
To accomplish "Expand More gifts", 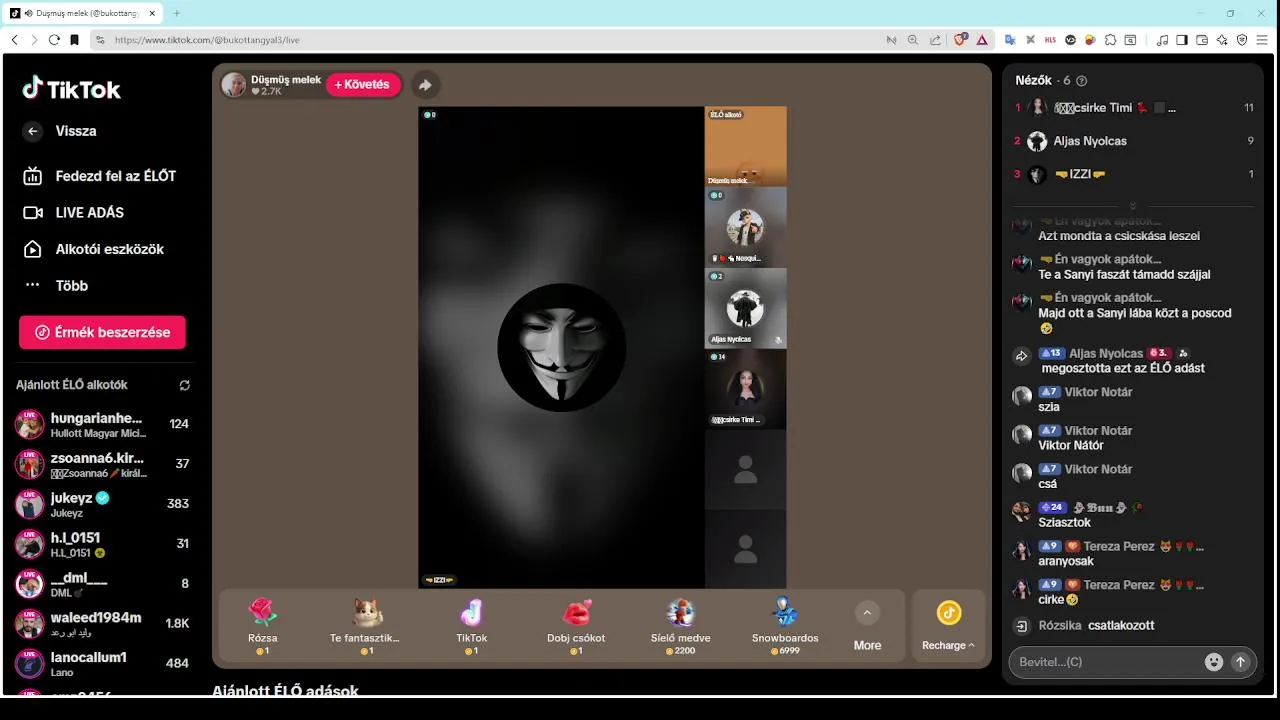I will 867,627.
